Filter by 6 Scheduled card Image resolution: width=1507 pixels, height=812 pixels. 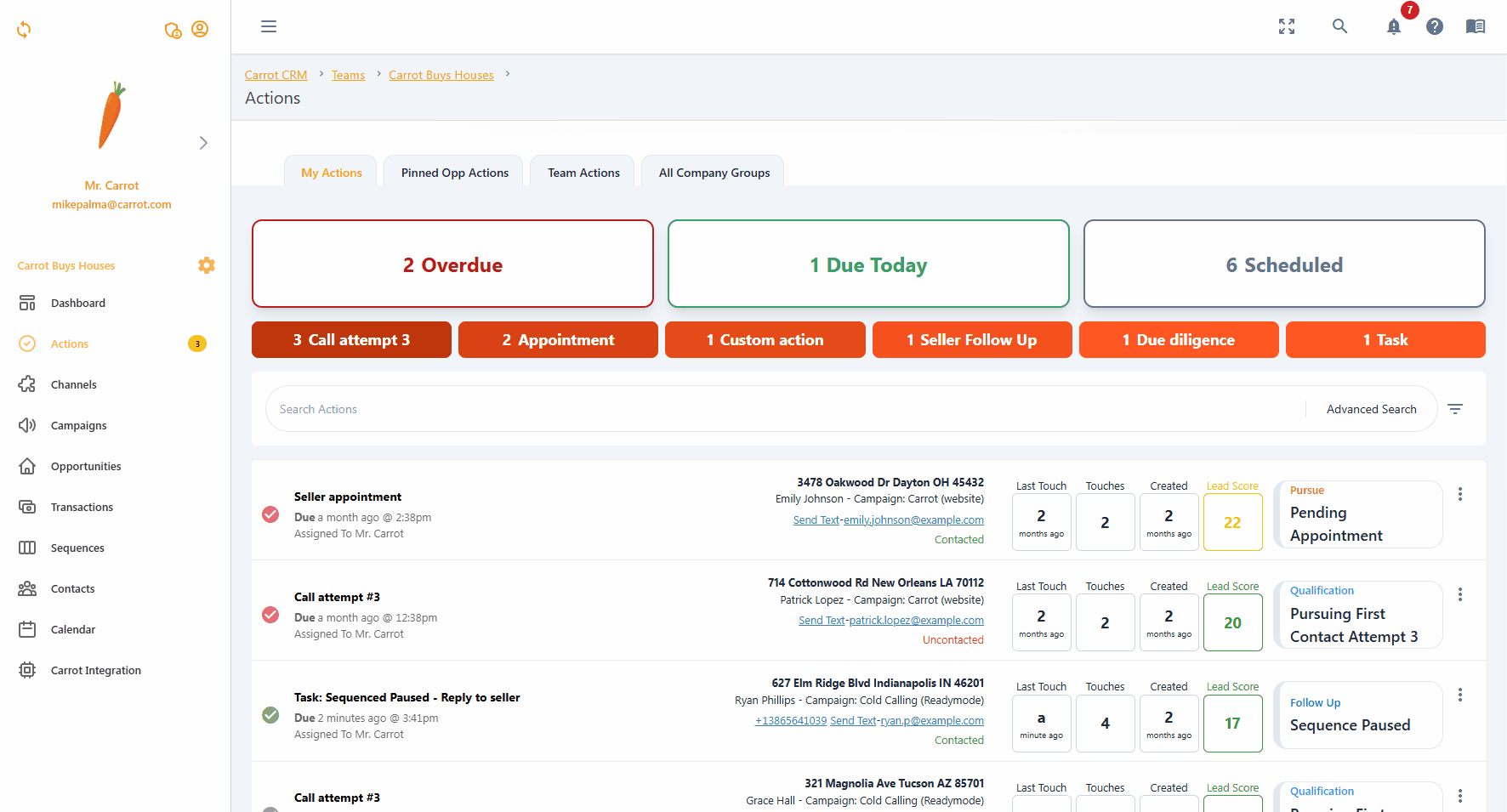(x=1284, y=264)
